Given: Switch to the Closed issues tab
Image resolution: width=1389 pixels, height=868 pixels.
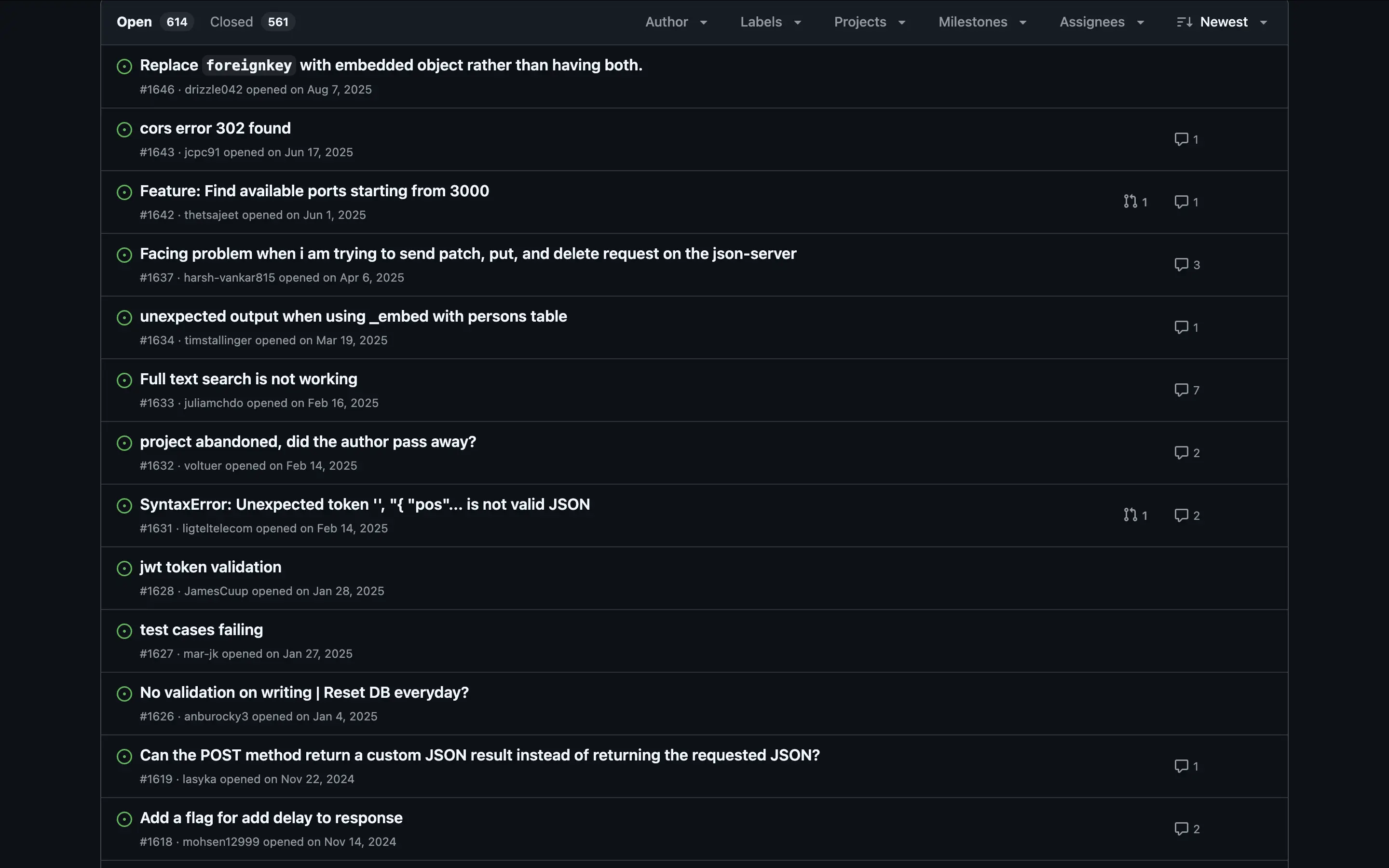Looking at the screenshot, I should [251, 22].
